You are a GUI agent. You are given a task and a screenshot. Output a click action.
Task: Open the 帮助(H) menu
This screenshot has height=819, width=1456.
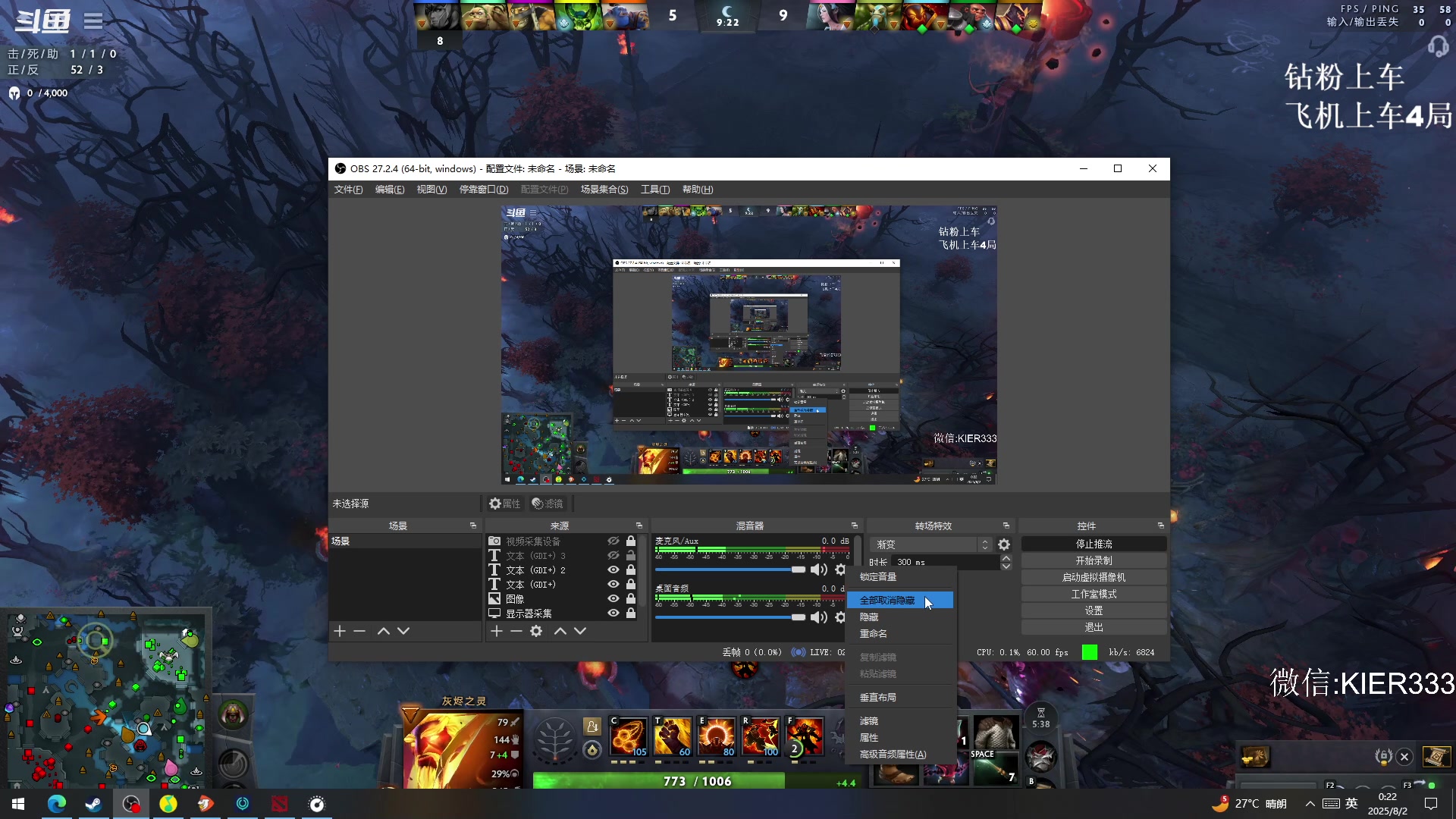[x=698, y=190]
